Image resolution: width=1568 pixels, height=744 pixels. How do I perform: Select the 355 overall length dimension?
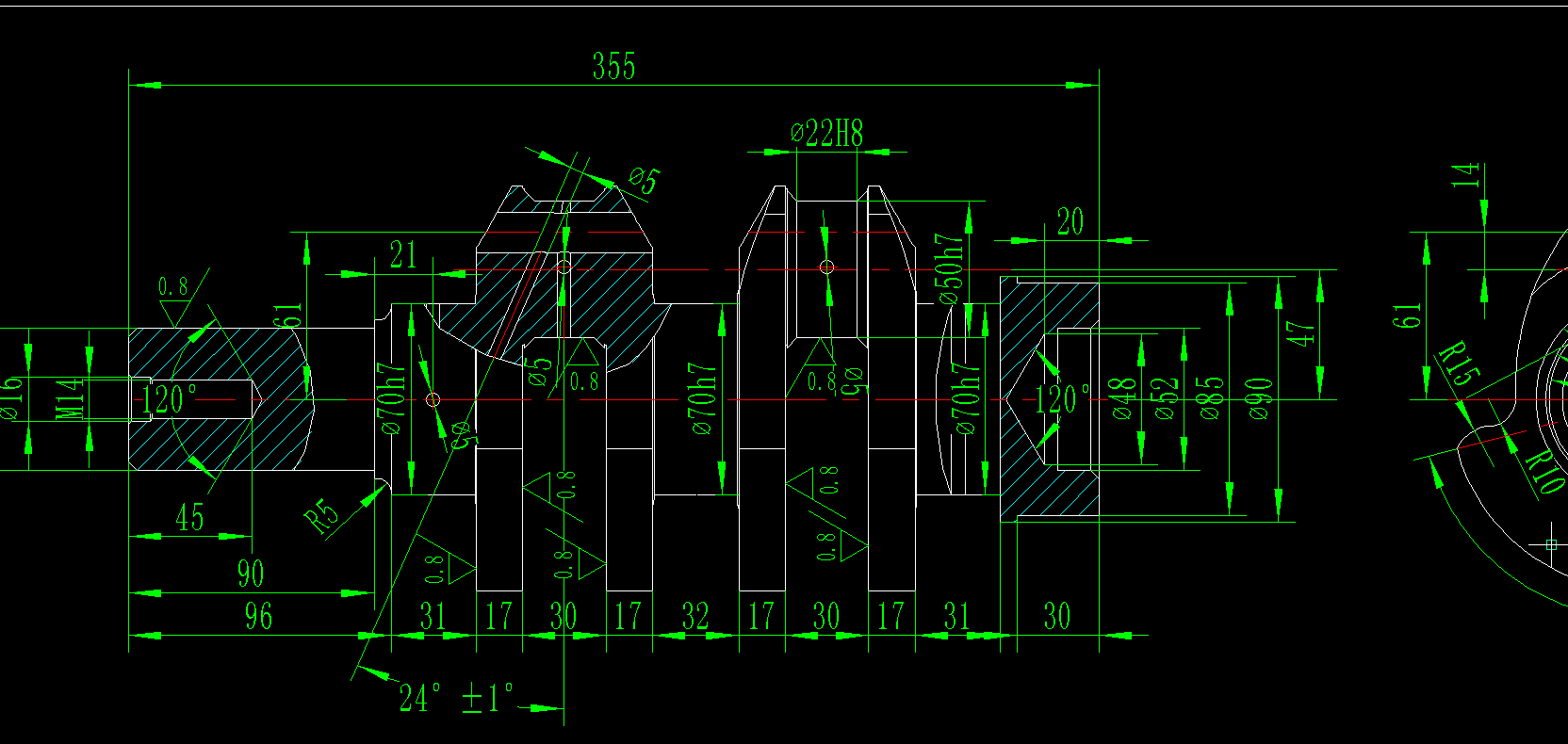point(613,66)
